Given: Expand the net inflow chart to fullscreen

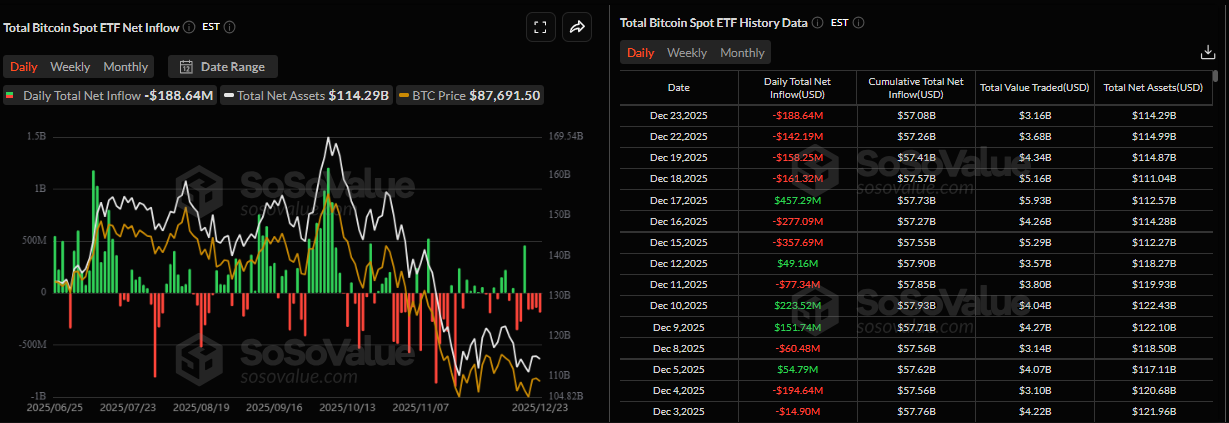Looking at the screenshot, I should 540,27.
